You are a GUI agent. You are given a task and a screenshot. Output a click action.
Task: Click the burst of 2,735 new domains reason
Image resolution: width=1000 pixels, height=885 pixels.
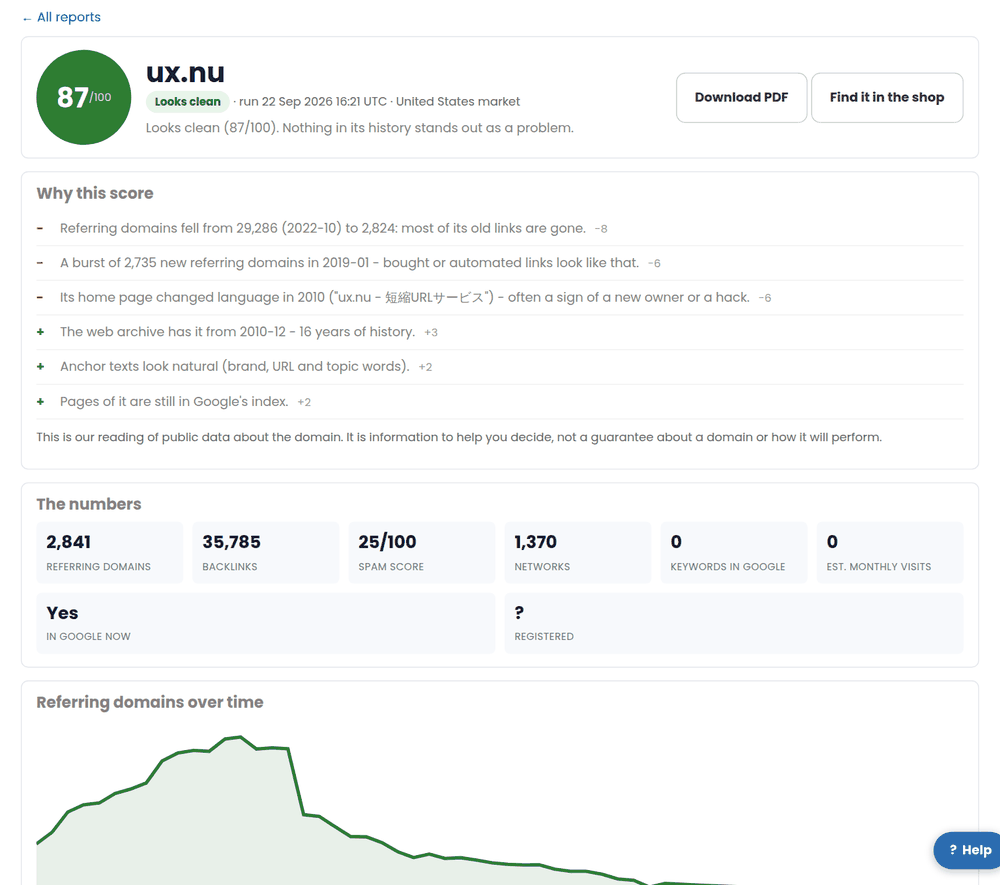click(349, 263)
